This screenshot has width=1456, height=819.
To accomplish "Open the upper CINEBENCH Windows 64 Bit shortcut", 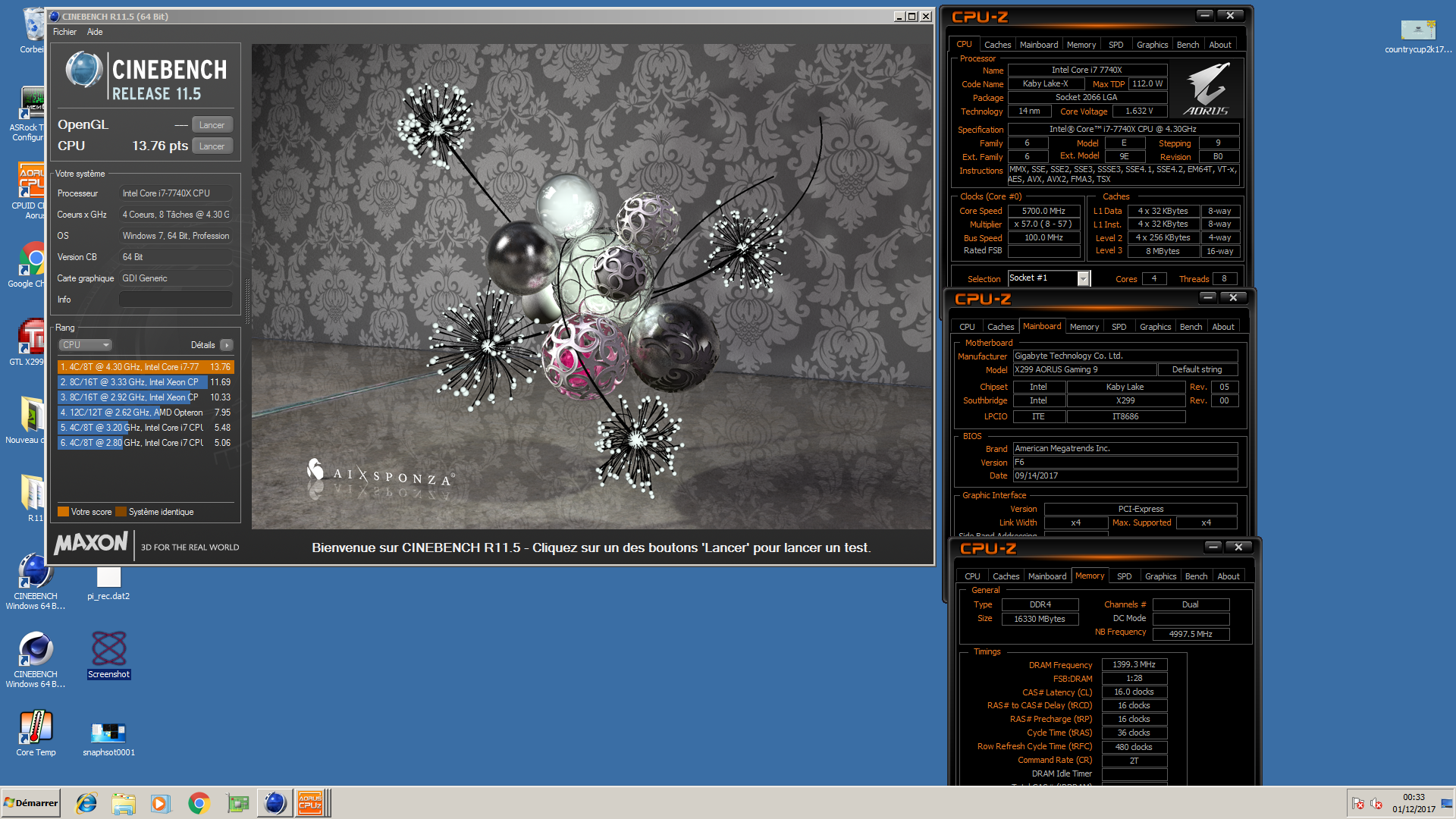I will click(35, 572).
